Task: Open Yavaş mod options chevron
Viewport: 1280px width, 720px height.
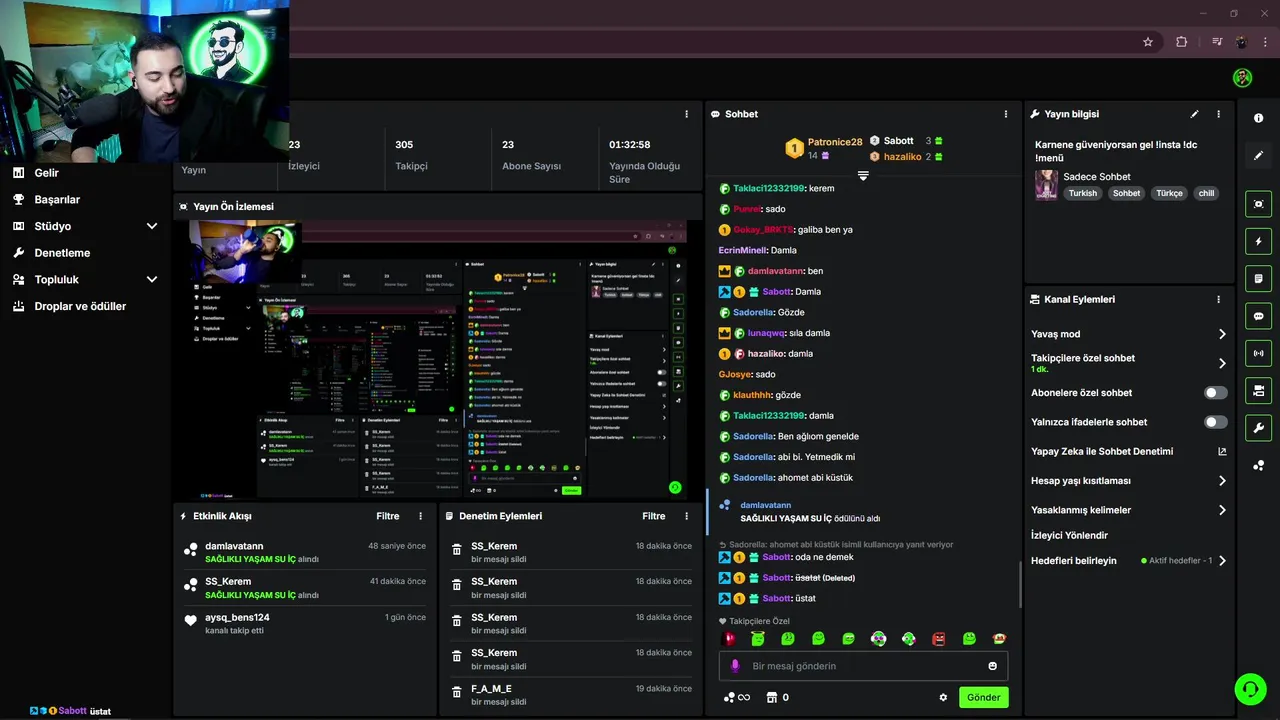Action: pos(1222,334)
